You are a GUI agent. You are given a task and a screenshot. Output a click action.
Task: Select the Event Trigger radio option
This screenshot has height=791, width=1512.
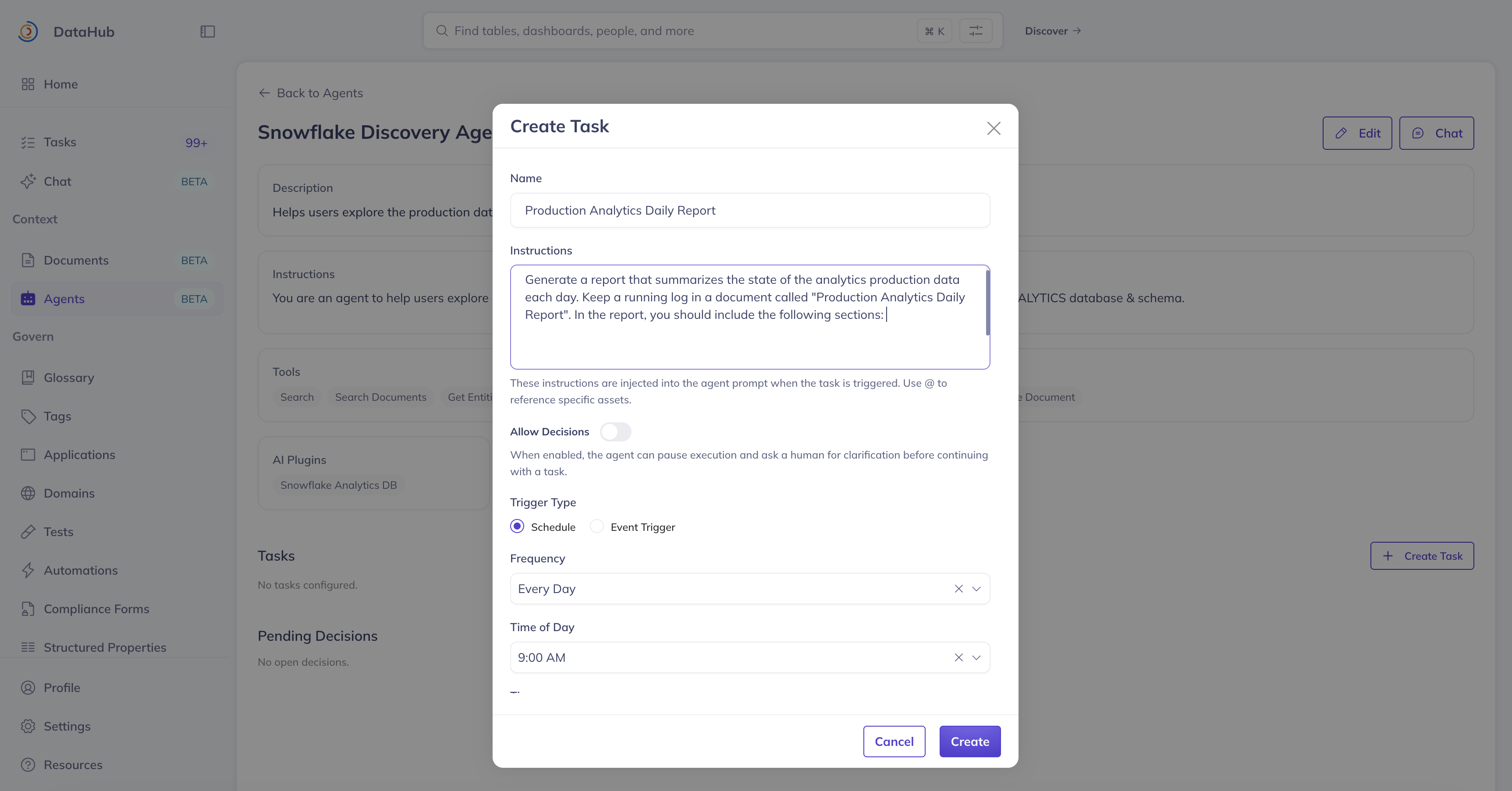click(596, 526)
